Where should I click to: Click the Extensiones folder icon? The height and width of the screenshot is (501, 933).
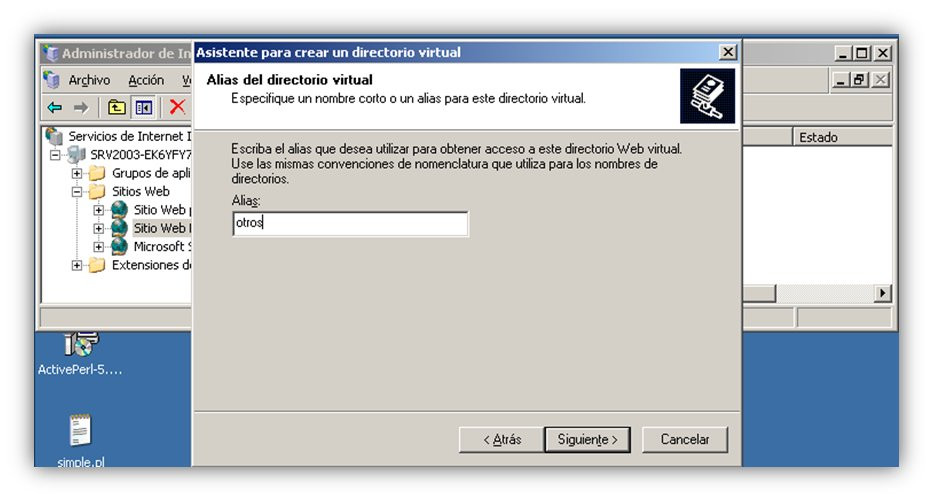[x=96, y=265]
